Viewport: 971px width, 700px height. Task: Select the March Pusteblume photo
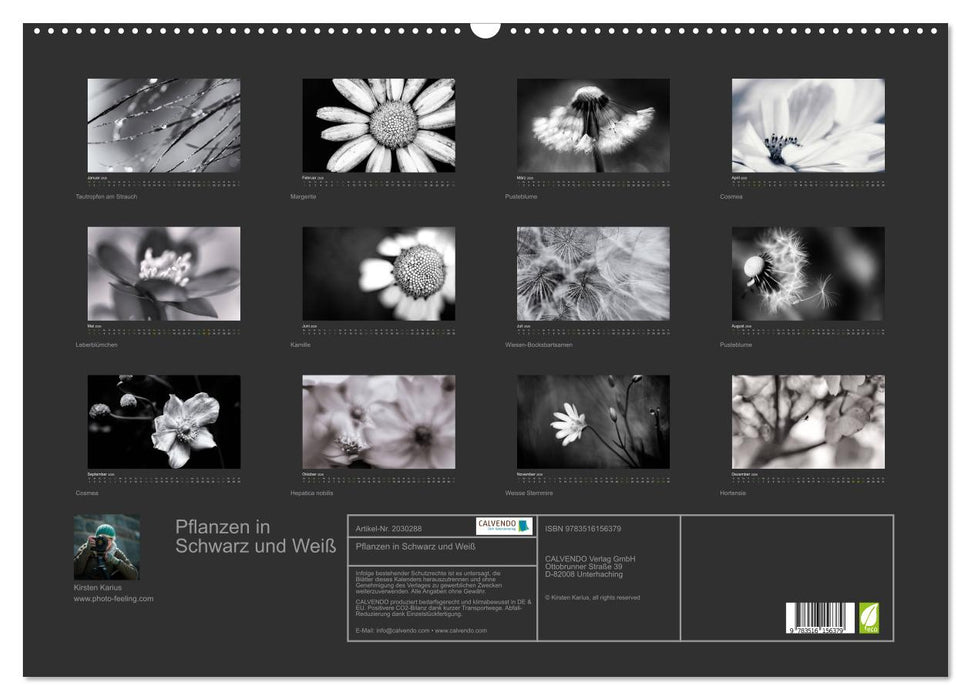[x=593, y=126]
